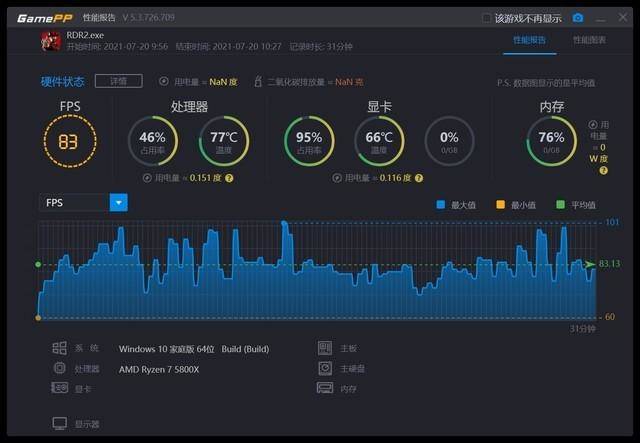Viewport: 640px width, 443px height.
Task: Click the FPS 83 gauge
Action: pyautogui.click(x=70, y=141)
